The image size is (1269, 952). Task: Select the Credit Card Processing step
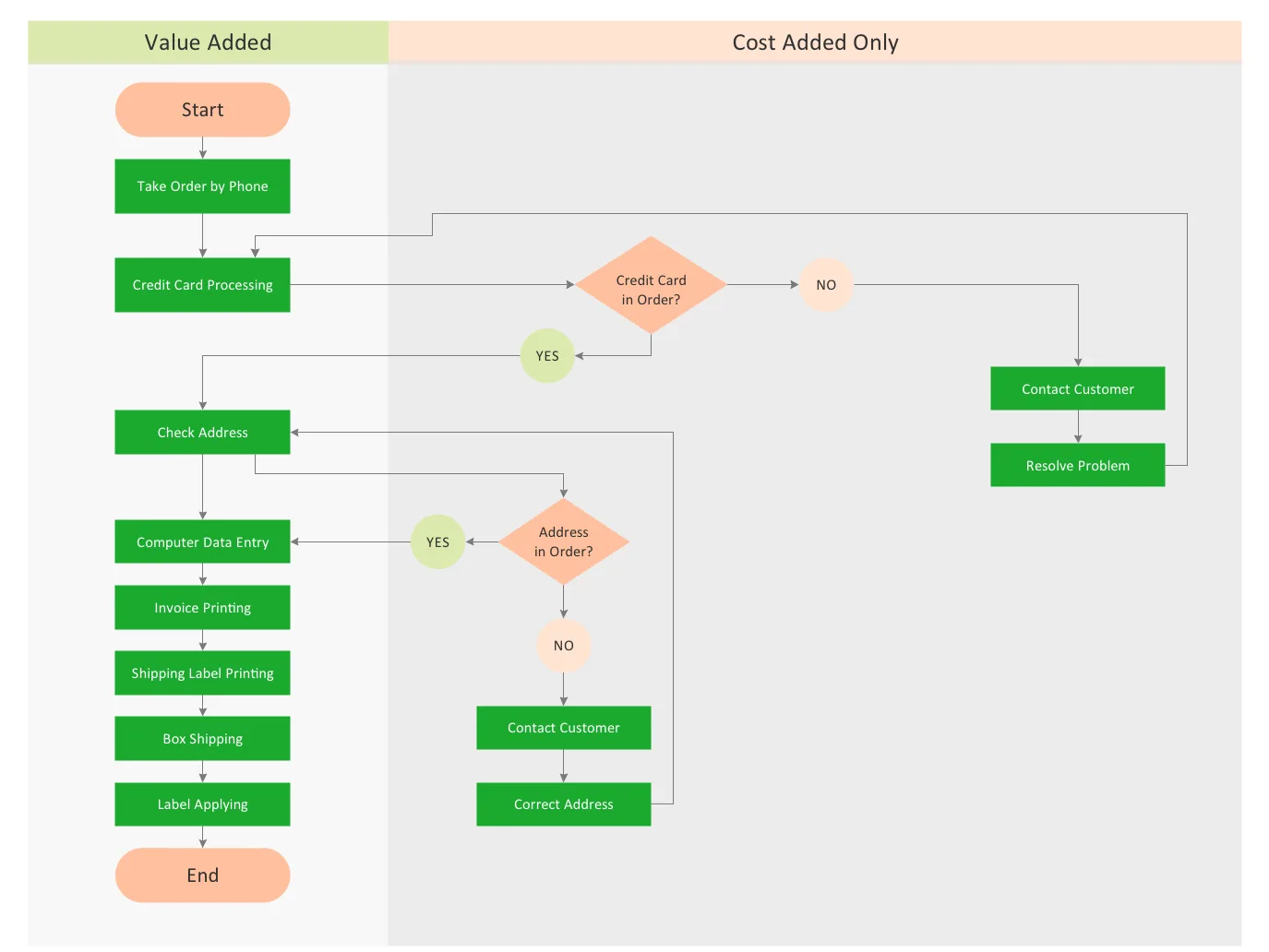(x=202, y=285)
